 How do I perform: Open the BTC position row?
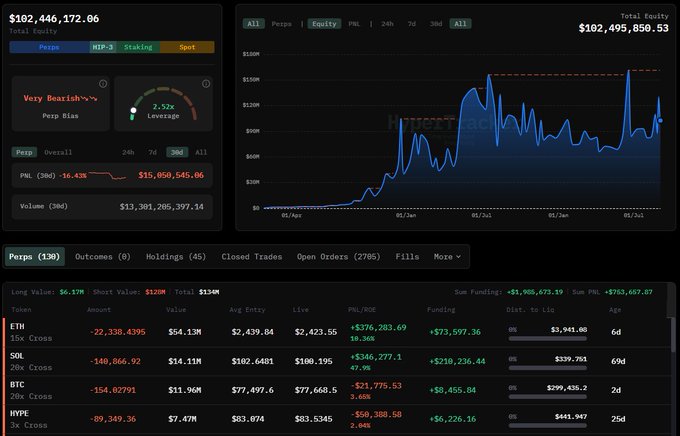[337, 390]
